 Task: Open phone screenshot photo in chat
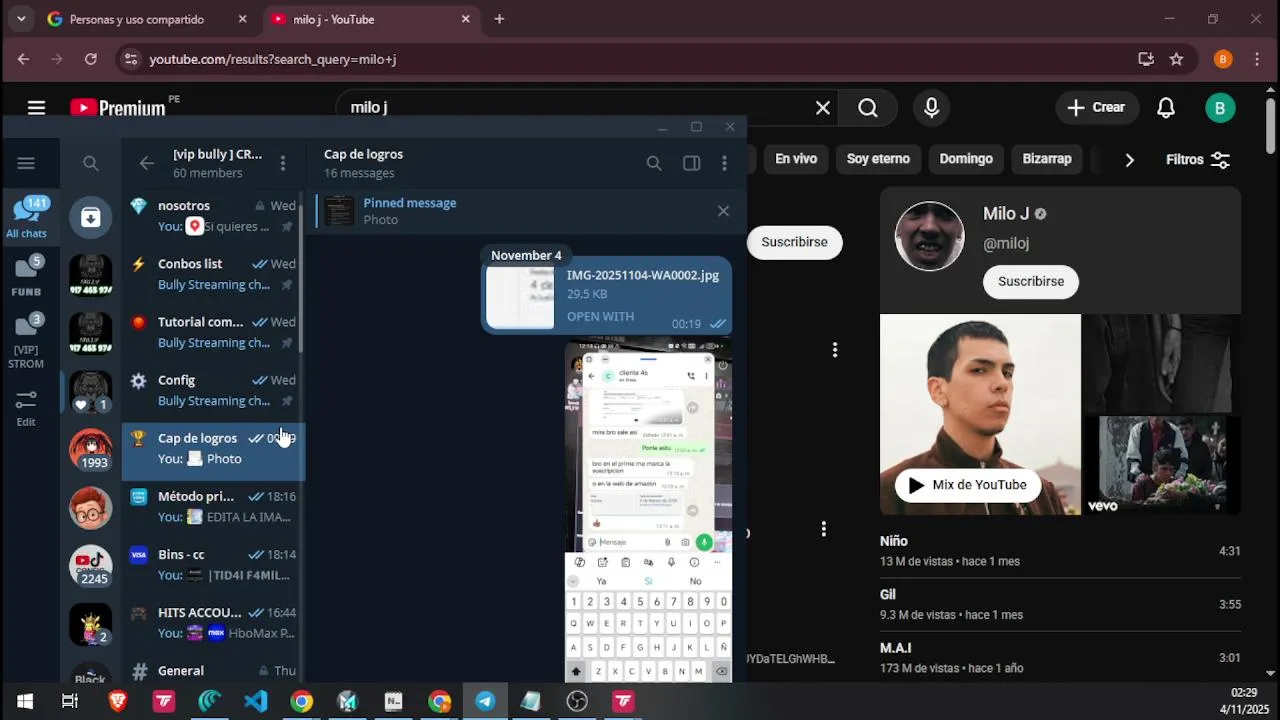pos(648,512)
